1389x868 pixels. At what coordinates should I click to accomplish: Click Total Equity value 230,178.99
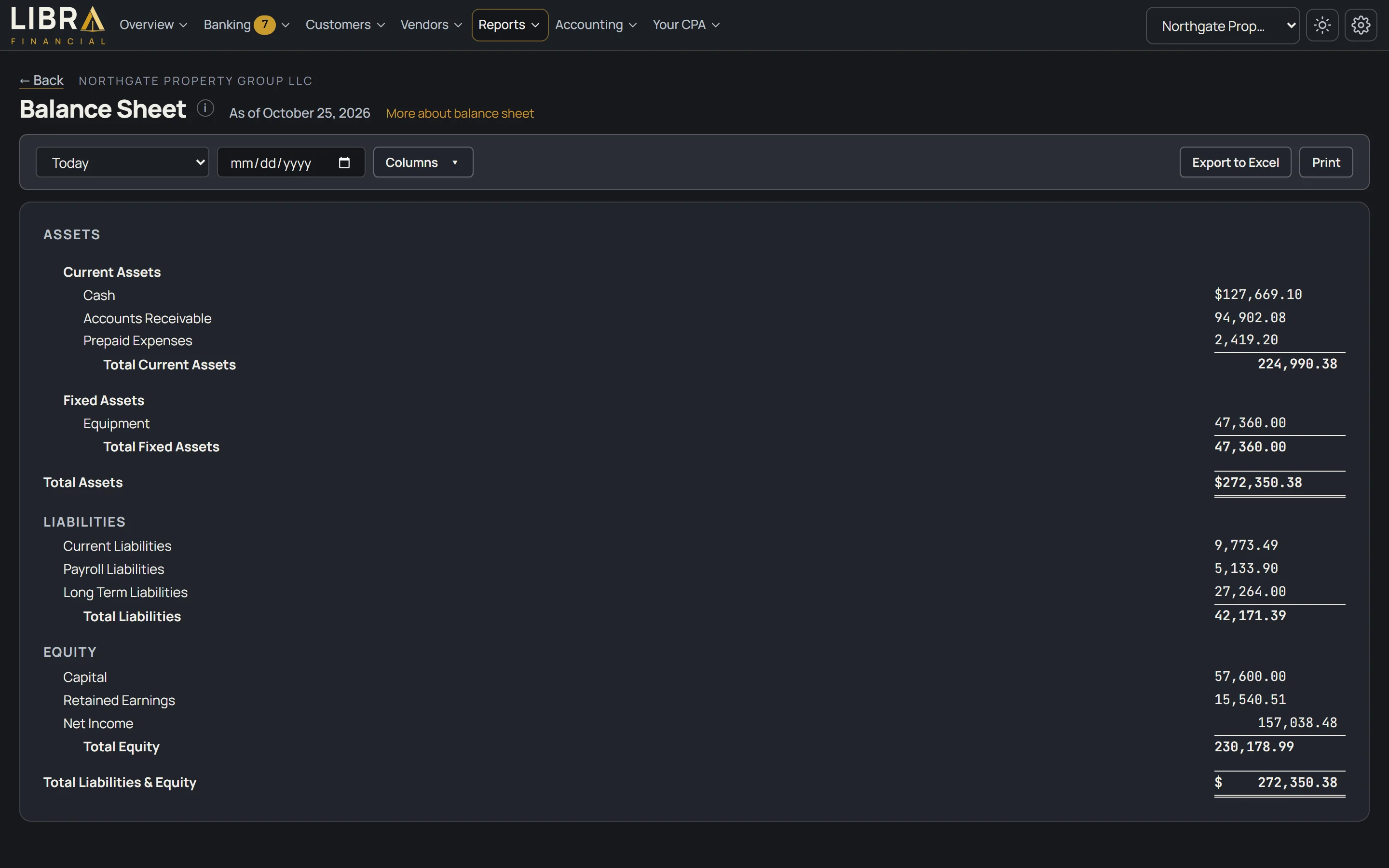click(1254, 747)
